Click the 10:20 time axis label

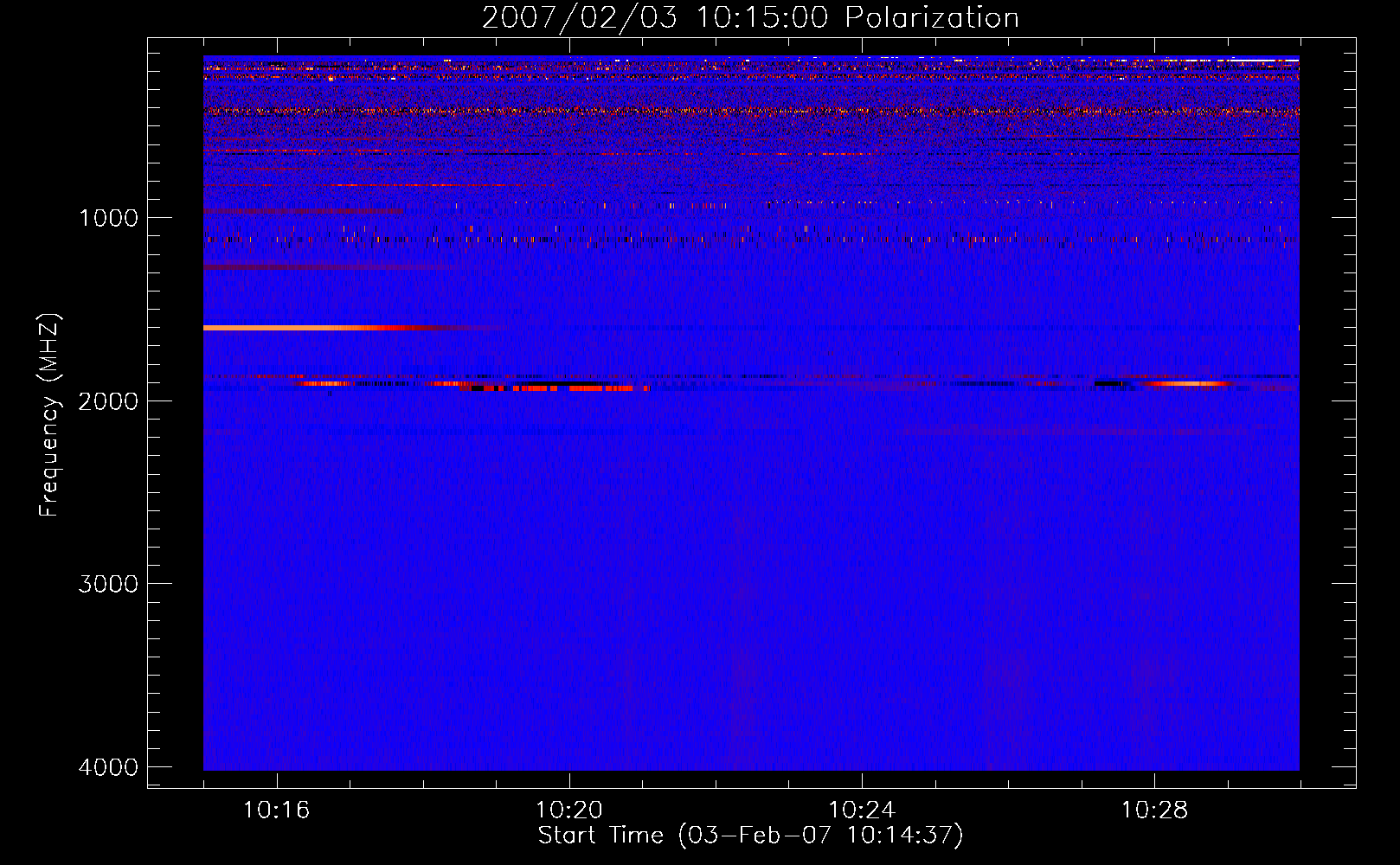pyautogui.click(x=568, y=811)
